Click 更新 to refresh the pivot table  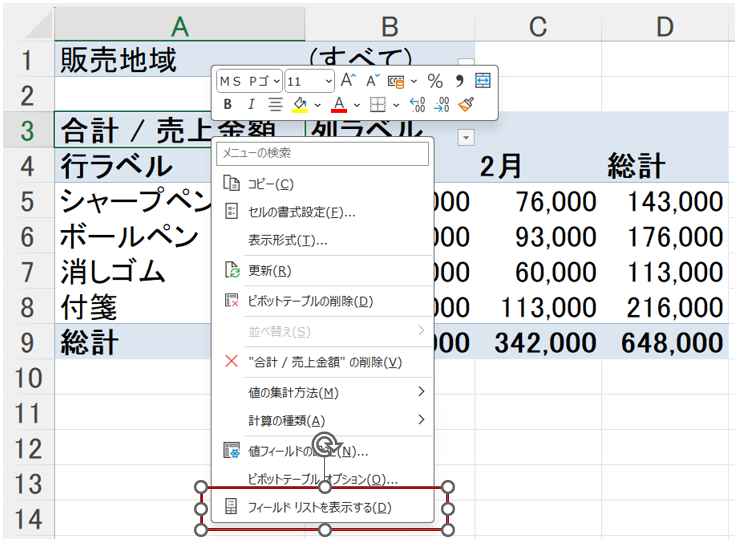coord(269,271)
